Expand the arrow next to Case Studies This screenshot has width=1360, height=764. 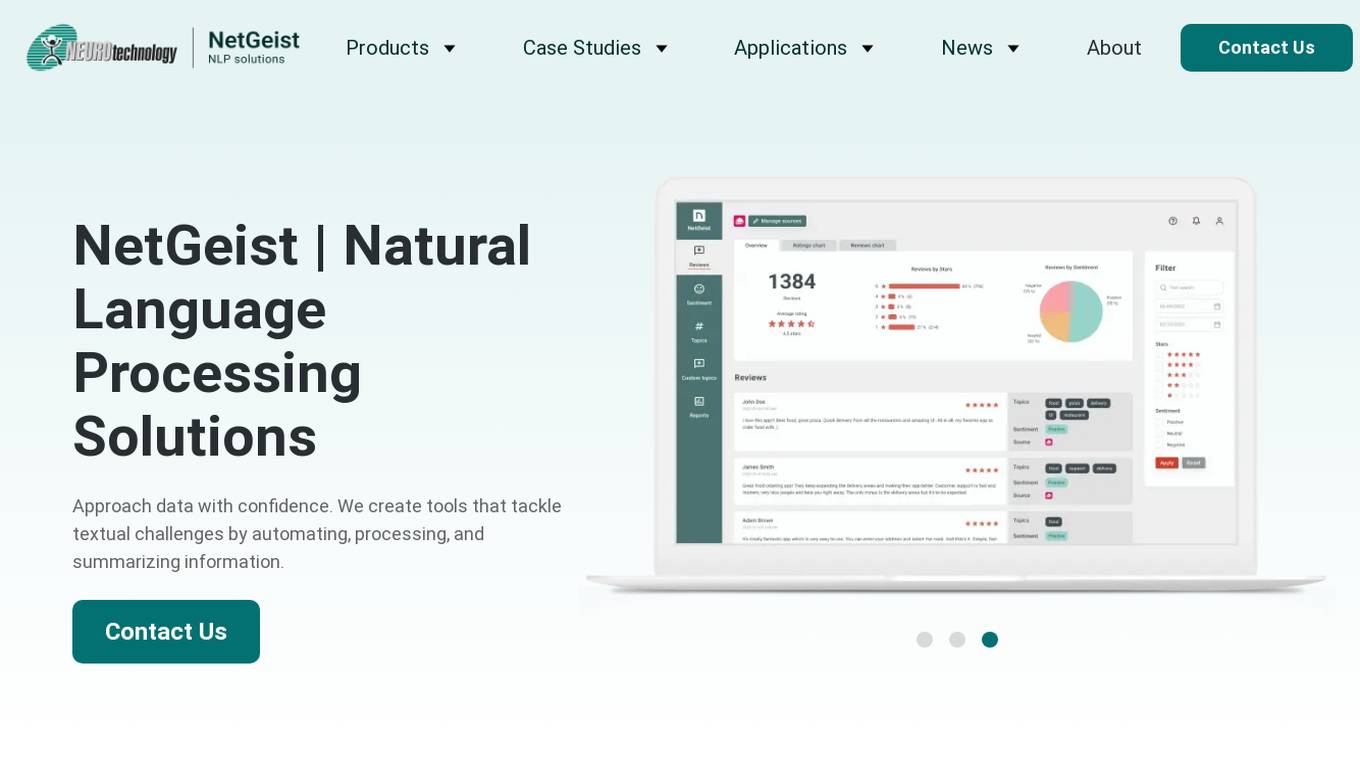pos(662,48)
